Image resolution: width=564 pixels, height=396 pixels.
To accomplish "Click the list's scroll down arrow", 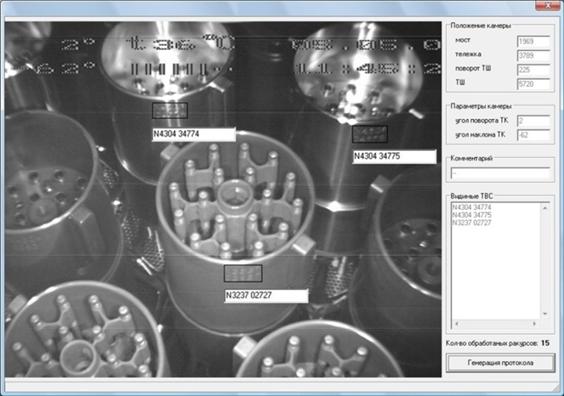I will (545, 314).
